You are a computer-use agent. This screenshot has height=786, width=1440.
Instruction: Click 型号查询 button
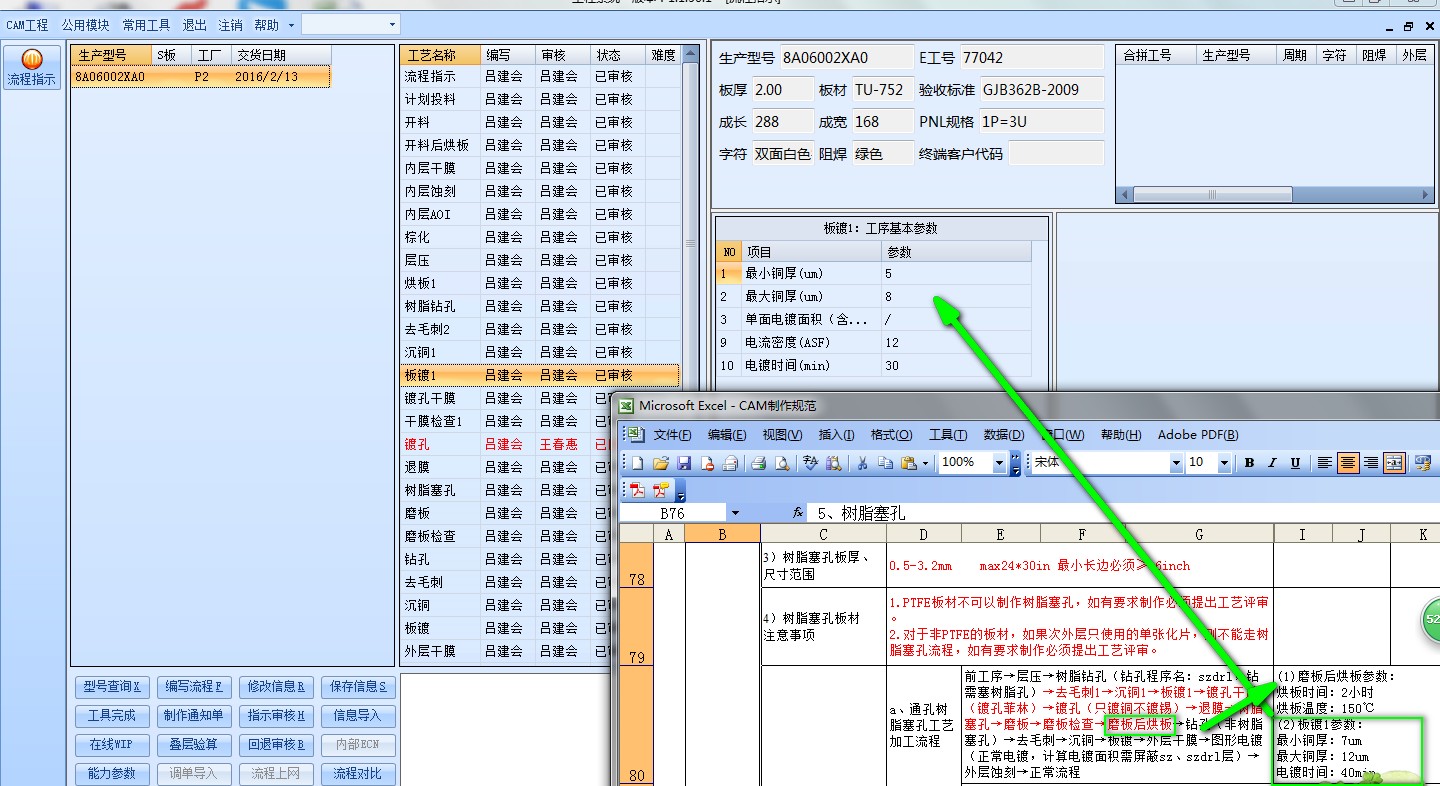[112, 687]
